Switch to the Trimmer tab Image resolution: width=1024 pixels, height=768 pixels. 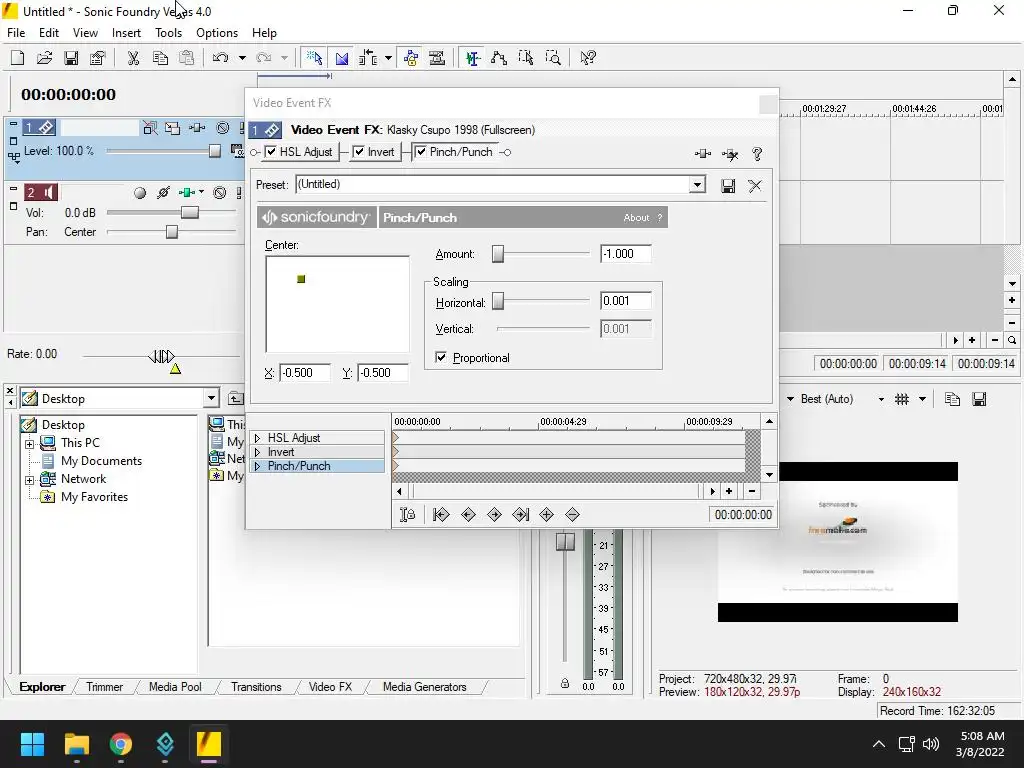pyautogui.click(x=104, y=687)
